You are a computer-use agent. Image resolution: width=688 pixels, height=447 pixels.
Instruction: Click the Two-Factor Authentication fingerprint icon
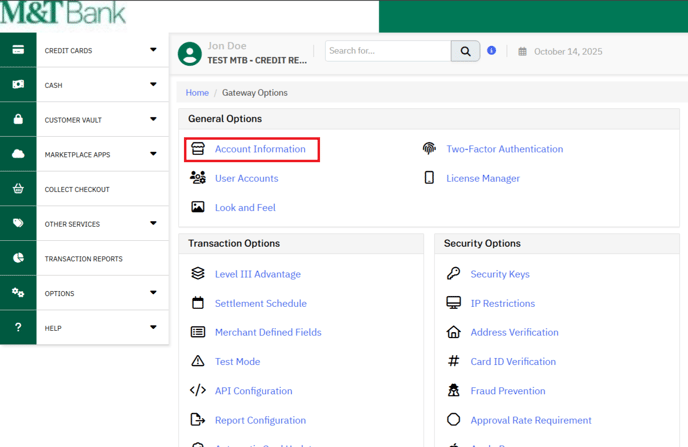429,149
